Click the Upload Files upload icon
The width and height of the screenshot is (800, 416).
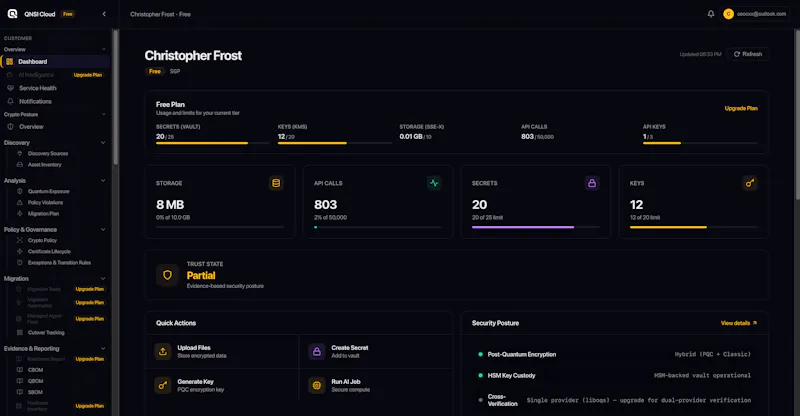pos(163,351)
